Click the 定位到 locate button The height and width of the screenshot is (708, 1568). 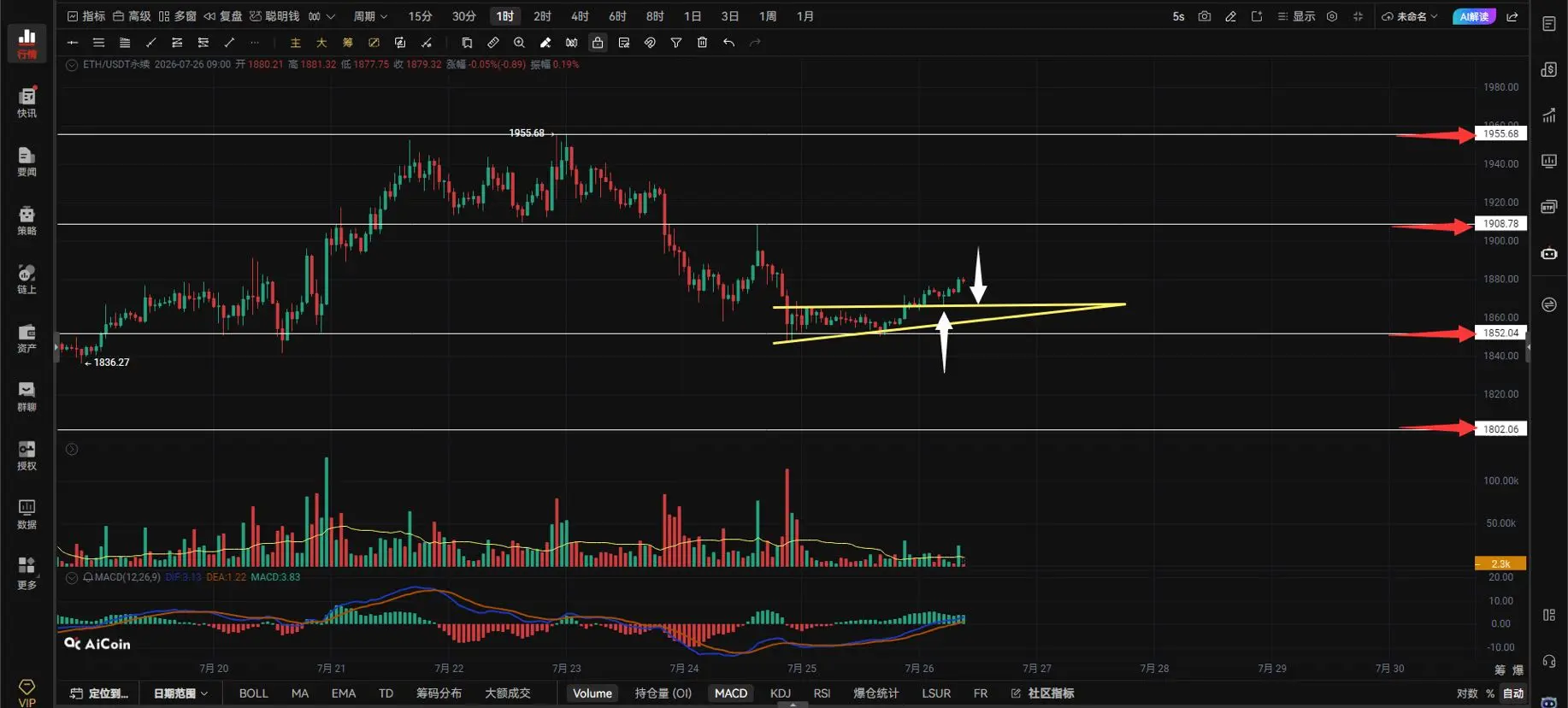[99, 693]
